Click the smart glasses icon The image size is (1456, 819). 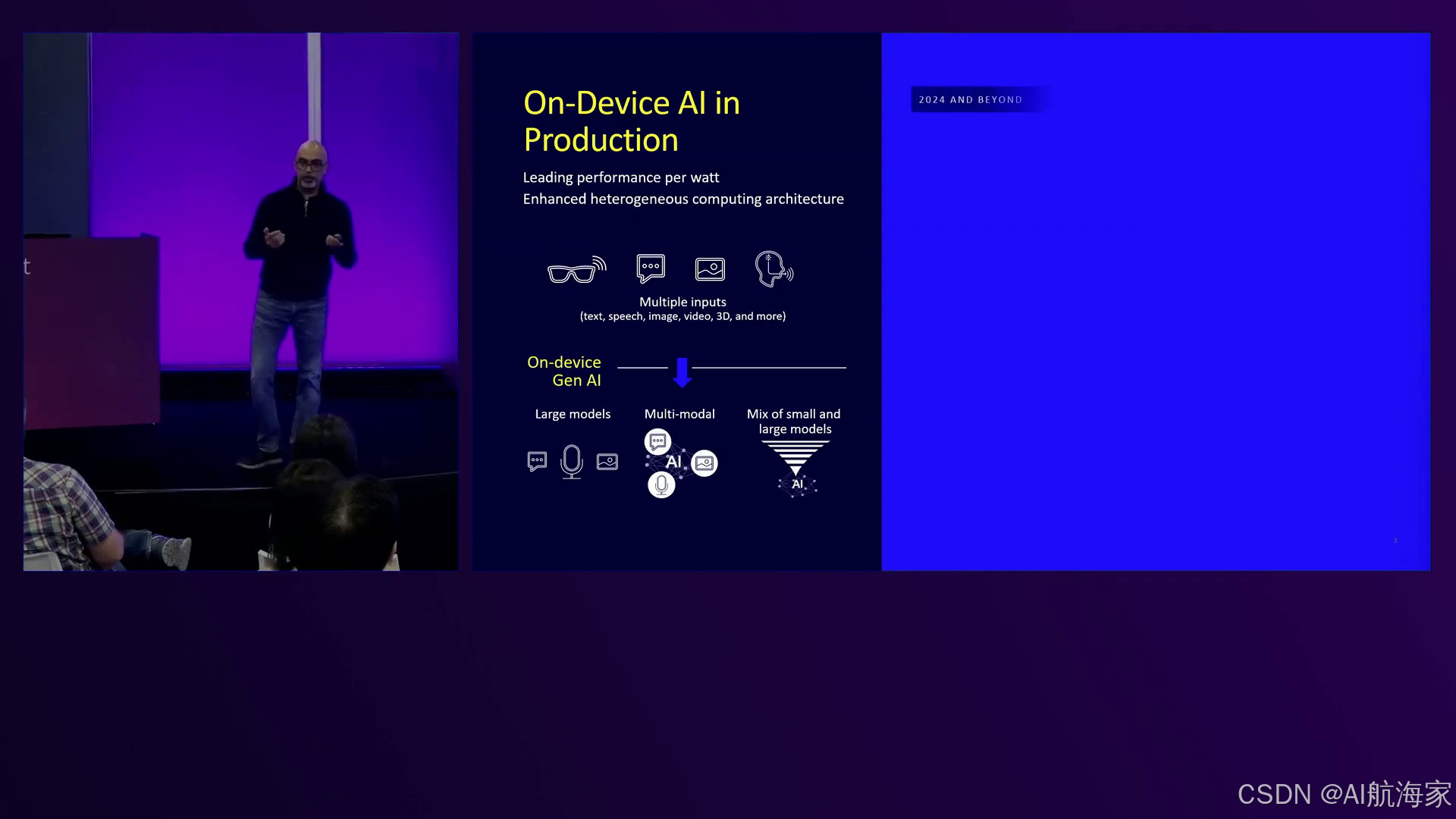576,271
